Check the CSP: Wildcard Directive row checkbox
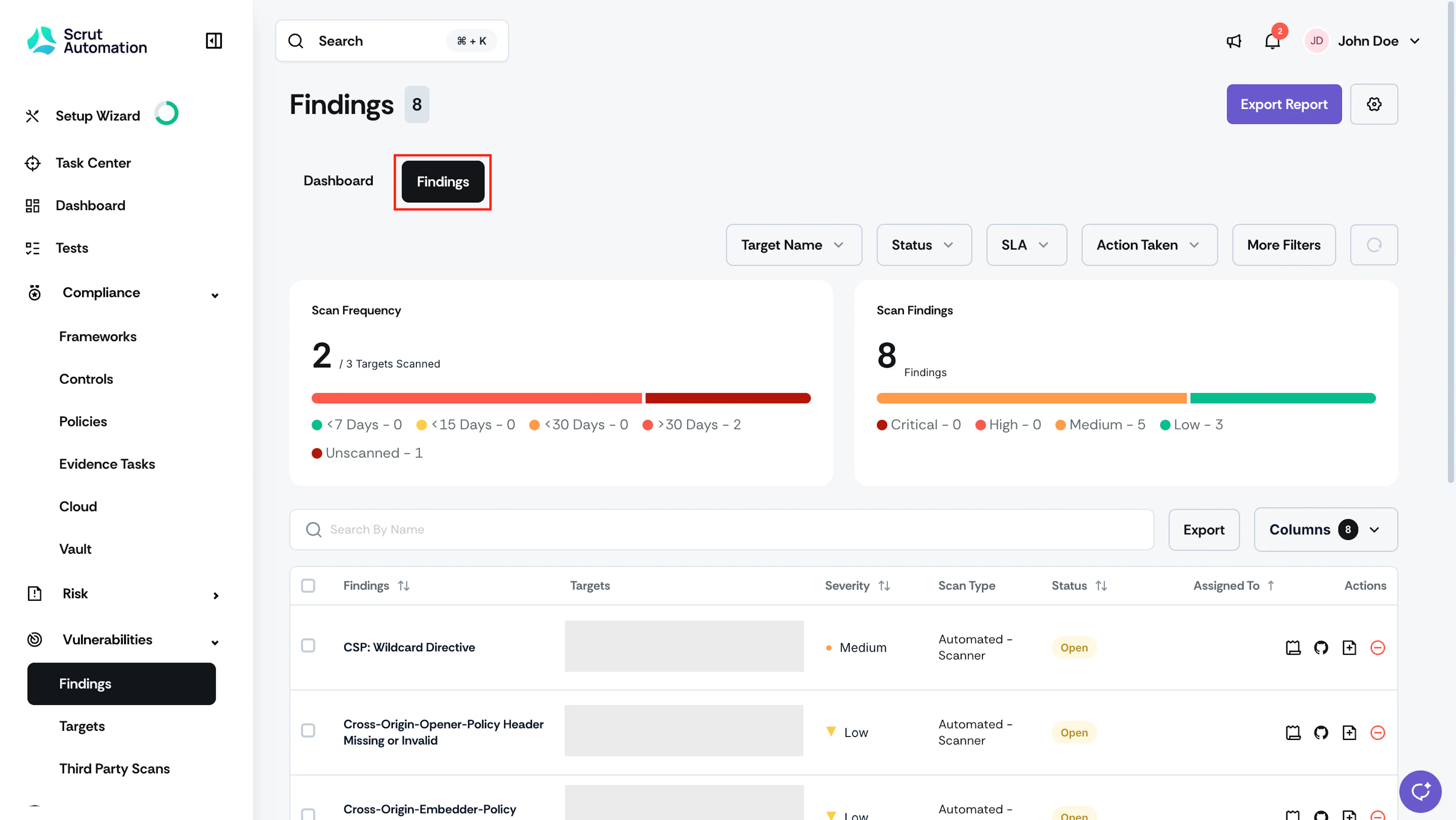 click(x=308, y=645)
